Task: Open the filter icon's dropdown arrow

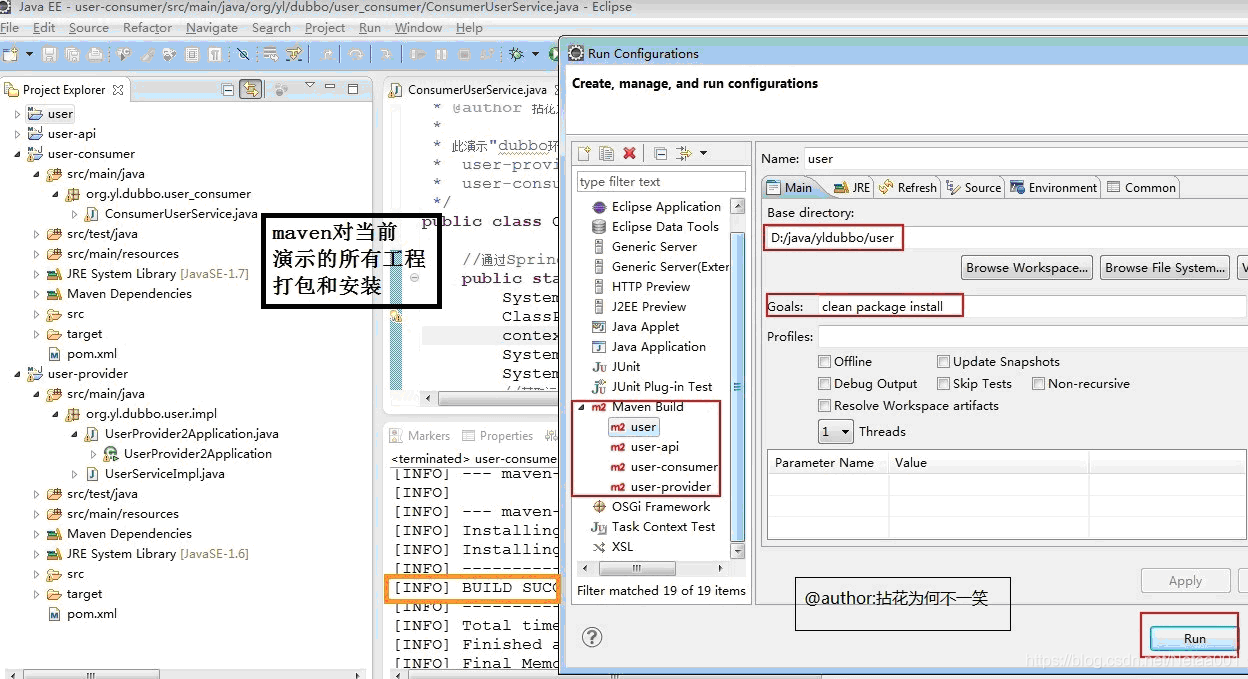Action: [703, 153]
